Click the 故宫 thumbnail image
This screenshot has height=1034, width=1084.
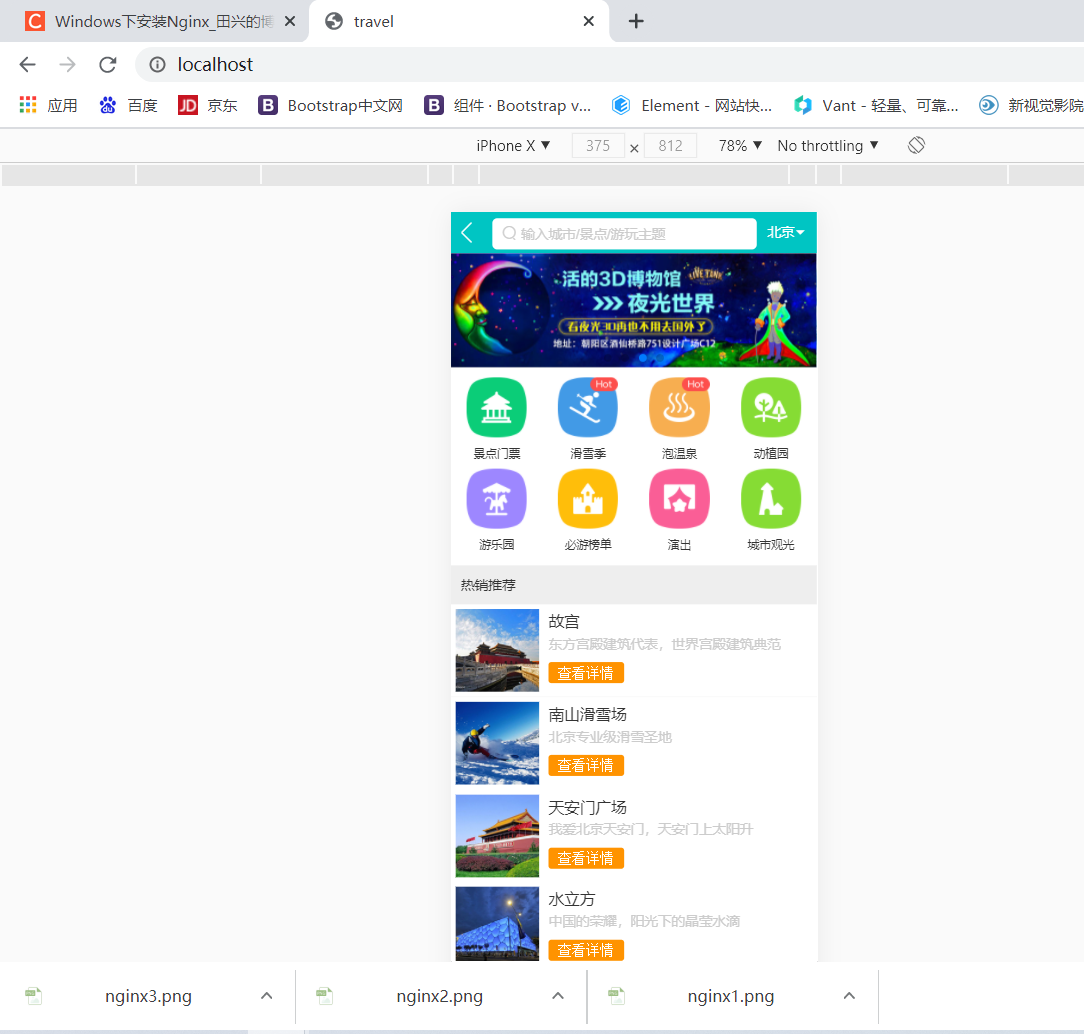coord(497,650)
